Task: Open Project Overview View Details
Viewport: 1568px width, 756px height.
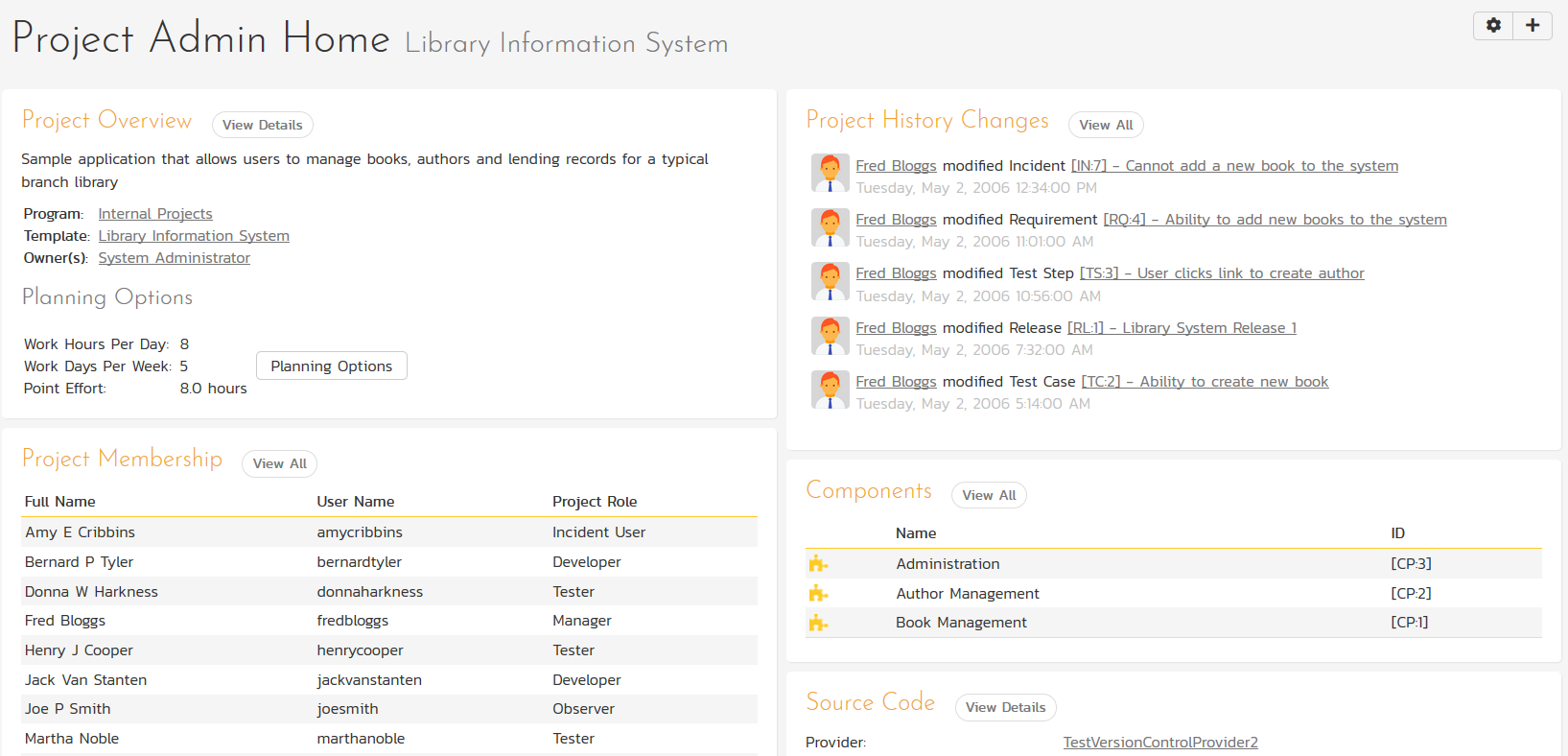Action: (262, 125)
